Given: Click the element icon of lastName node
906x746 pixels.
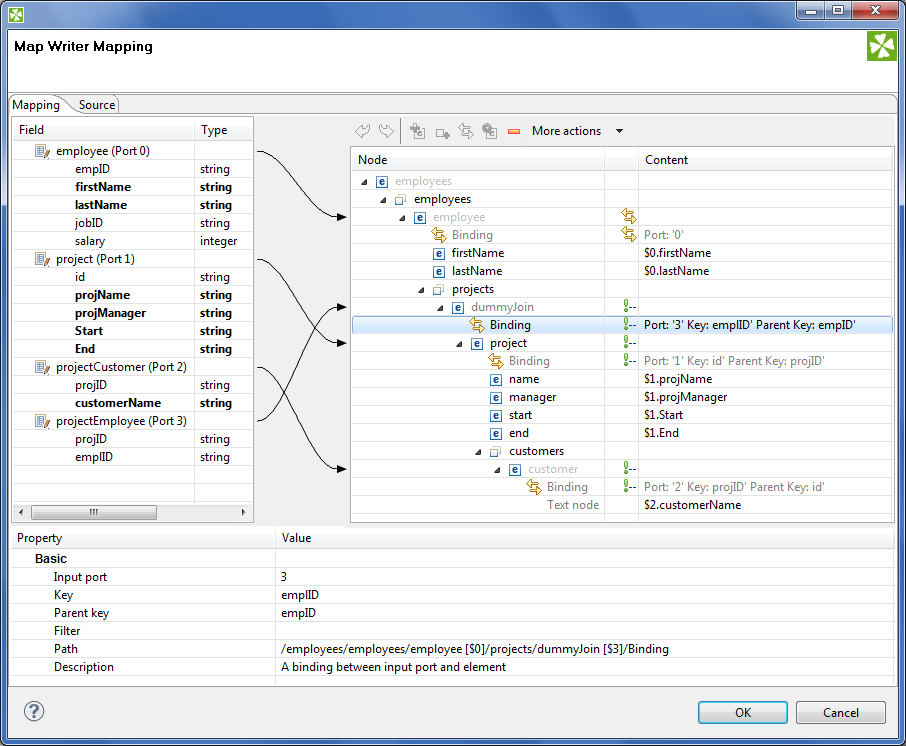Looking at the screenshot, I should click(439, 272).
